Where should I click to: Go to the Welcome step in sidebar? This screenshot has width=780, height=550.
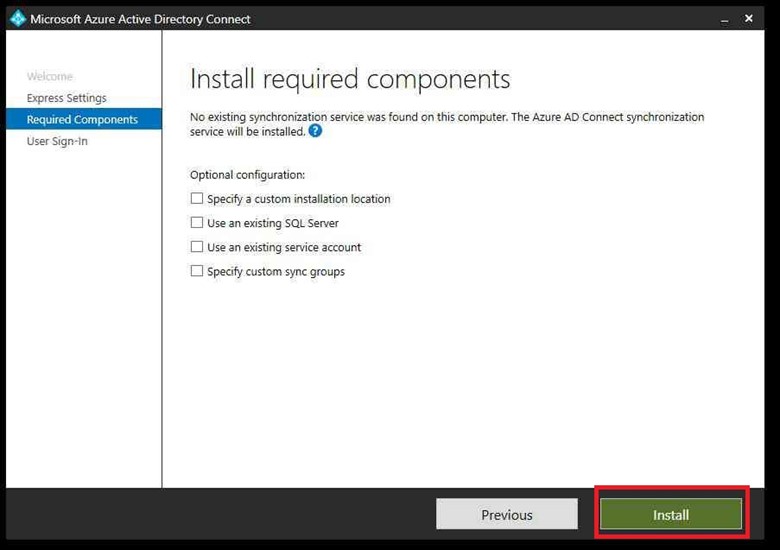click(49, 76)
